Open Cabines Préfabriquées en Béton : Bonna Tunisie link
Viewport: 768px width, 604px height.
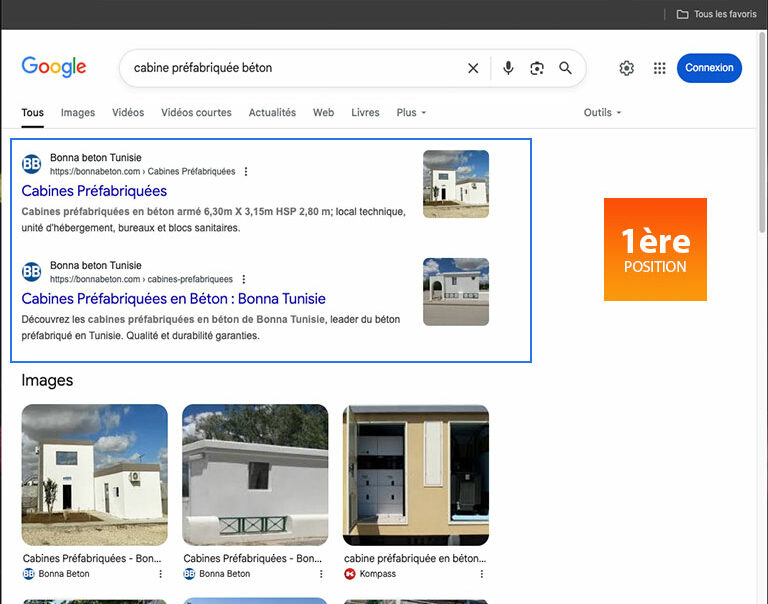click(173, 299)
